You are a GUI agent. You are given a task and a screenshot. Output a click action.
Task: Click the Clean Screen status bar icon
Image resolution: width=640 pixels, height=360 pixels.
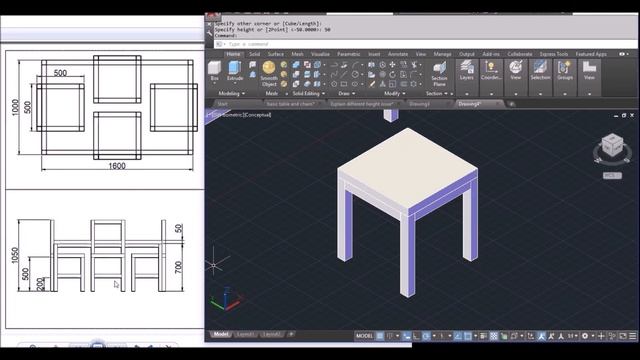tap(623, 336)
